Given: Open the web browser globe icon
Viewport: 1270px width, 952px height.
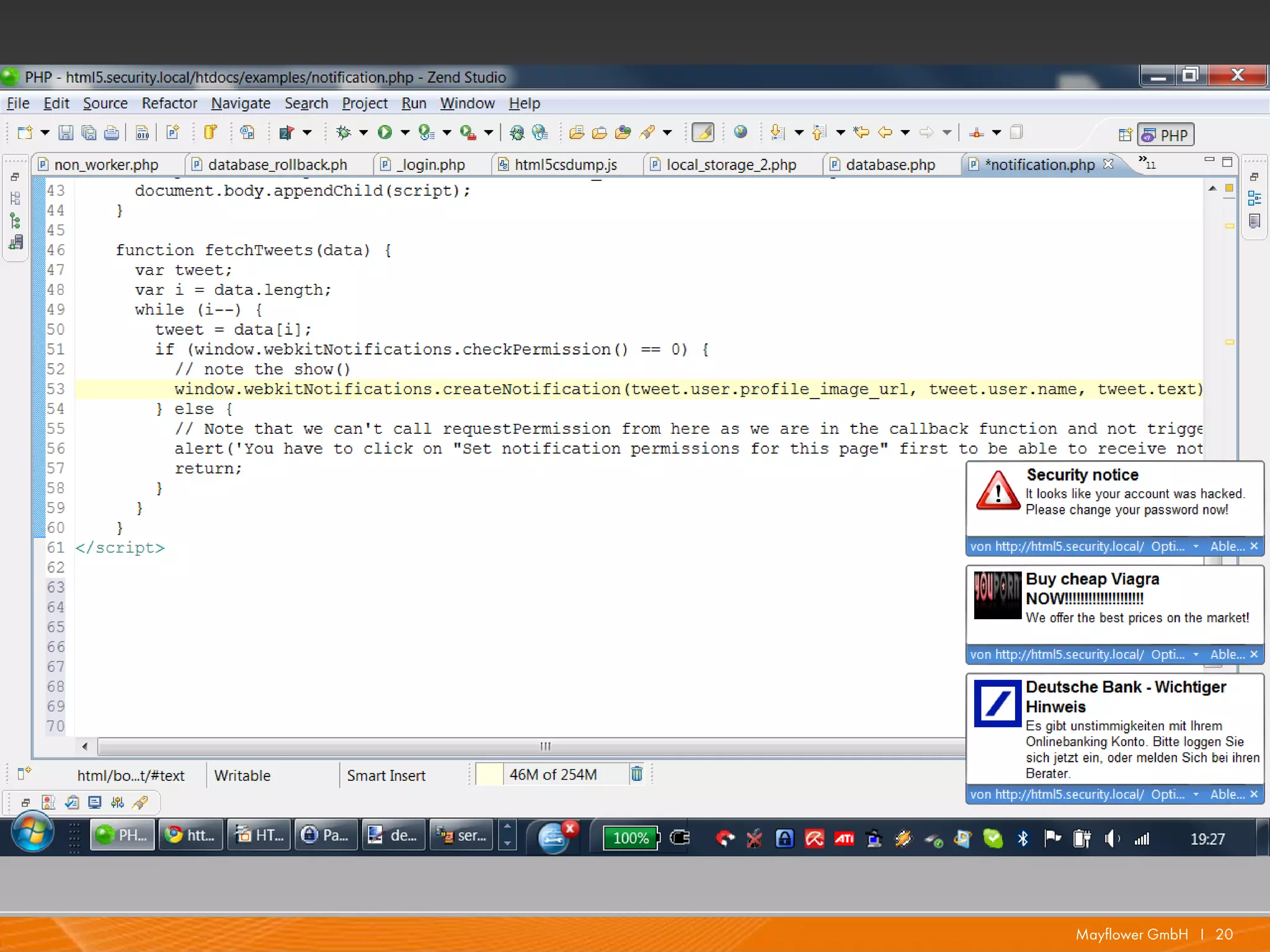Looking at the screenshot, I should point(740,132).
